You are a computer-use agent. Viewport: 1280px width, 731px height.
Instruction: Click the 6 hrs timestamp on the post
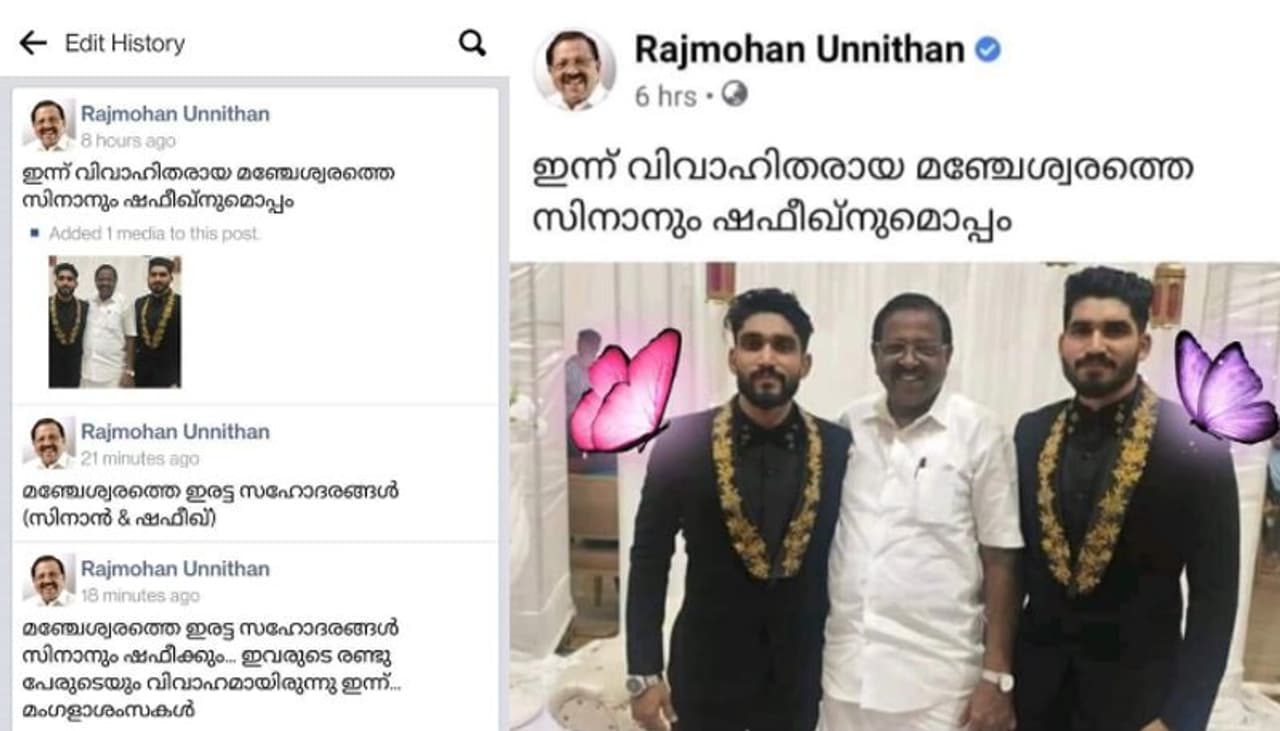tap(665, 96)
